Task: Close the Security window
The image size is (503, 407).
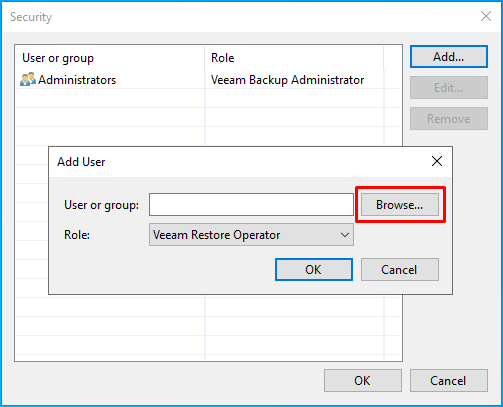Action: tap(486, 16)
